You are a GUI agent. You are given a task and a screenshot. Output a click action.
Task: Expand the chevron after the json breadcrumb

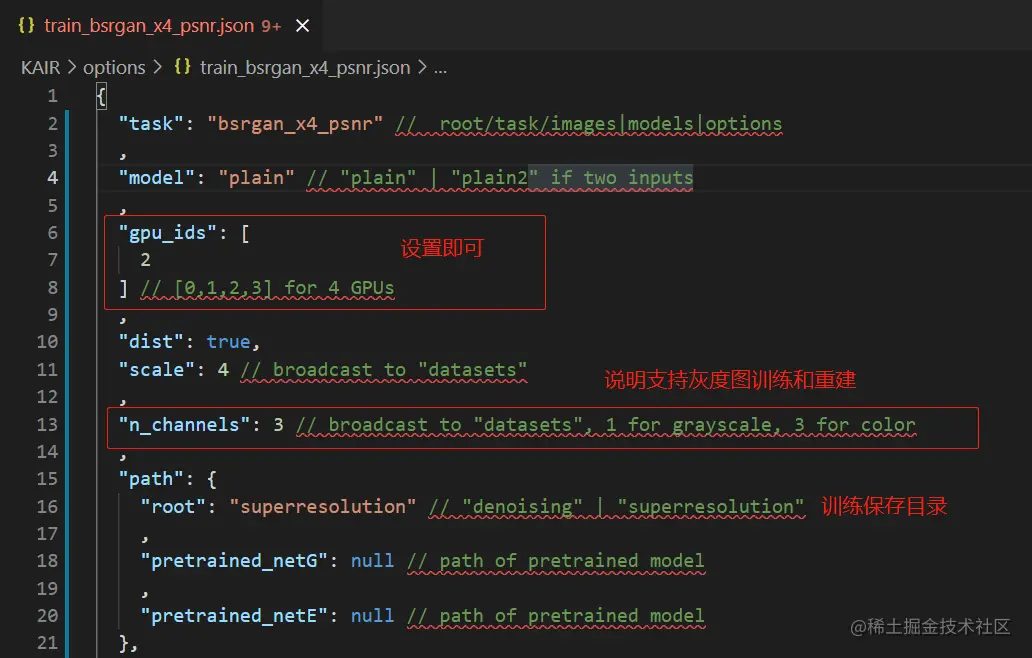click(x=422, y=67)
